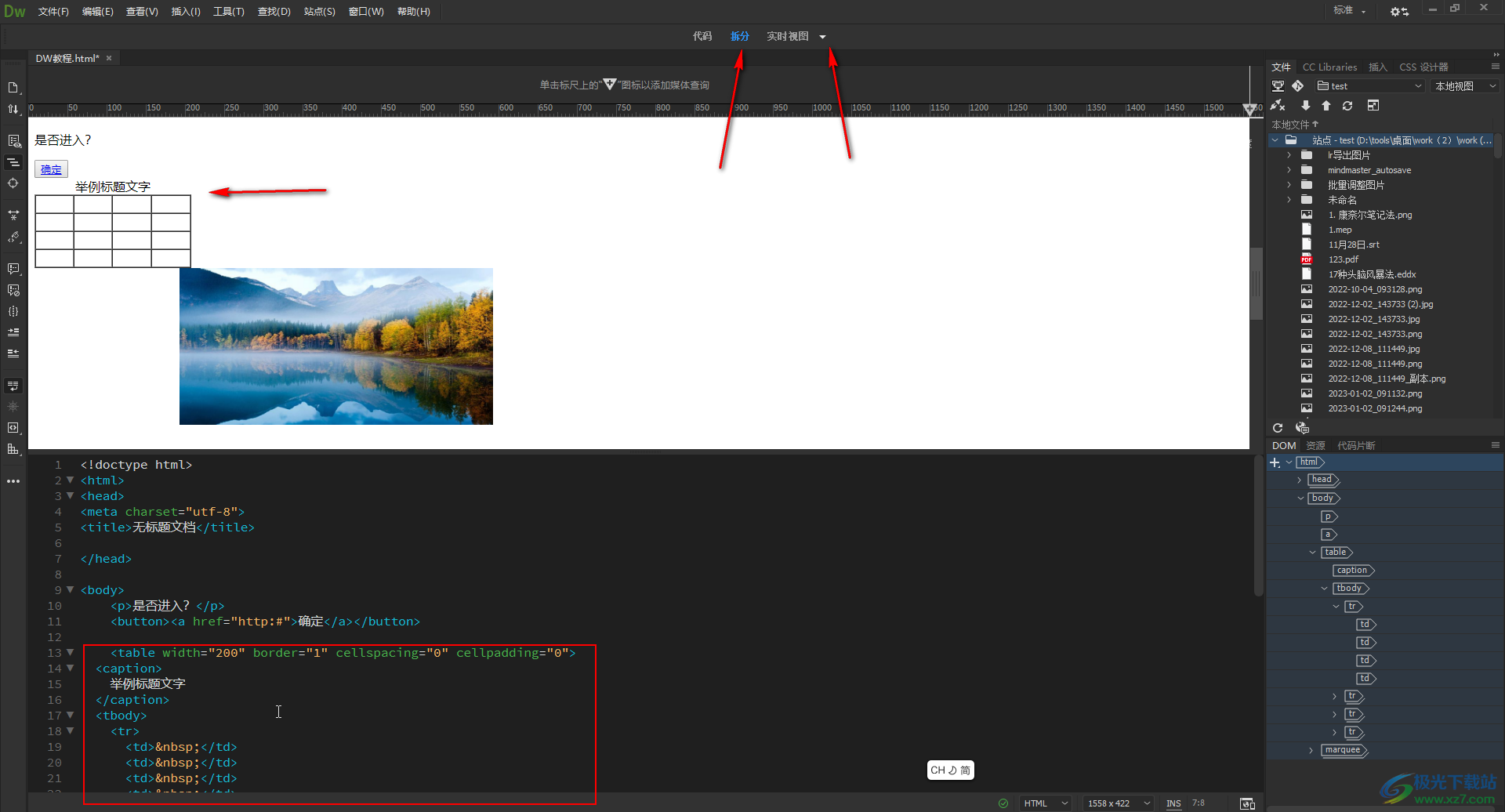1505x812 pixels.
Task: Click Put files up-arrow icon
Action: 1326,105
